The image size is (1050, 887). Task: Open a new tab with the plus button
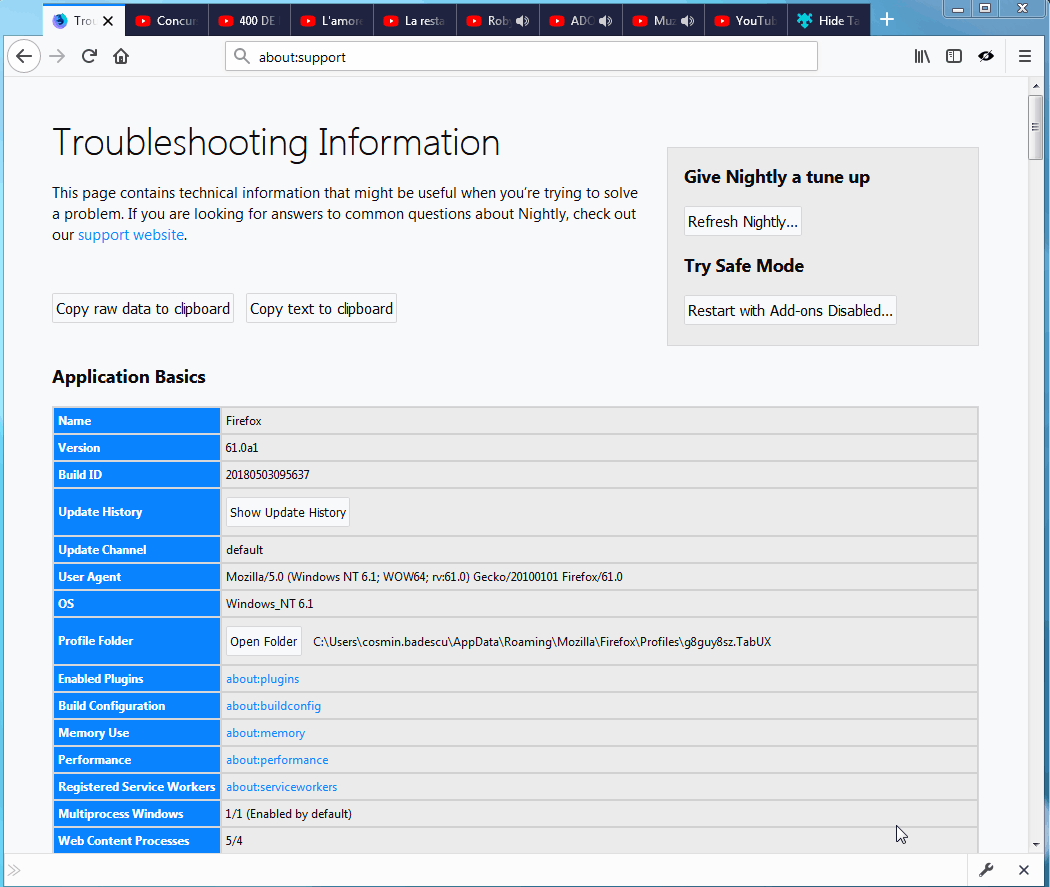pos(886,19)
